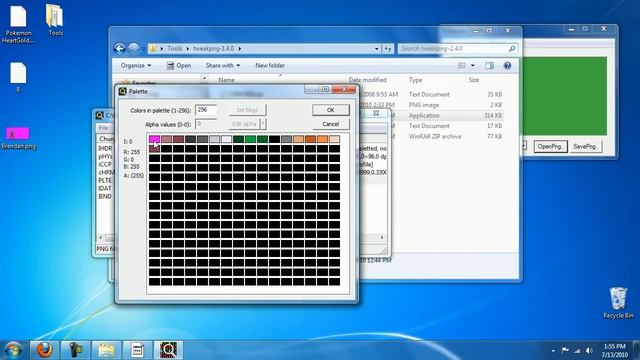
Task: Click the Change your view icon
Action: click(x=462, y=66)
